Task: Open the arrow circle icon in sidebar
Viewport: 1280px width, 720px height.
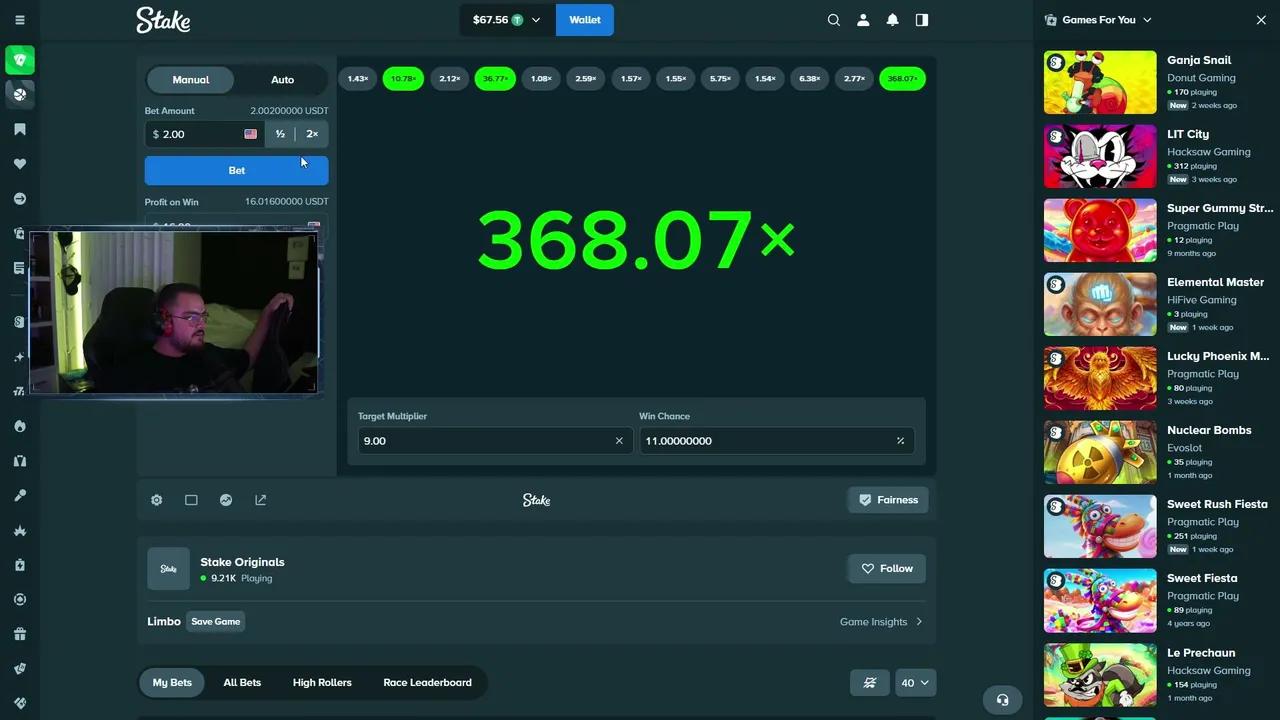Action: click(x=20, y=199)
